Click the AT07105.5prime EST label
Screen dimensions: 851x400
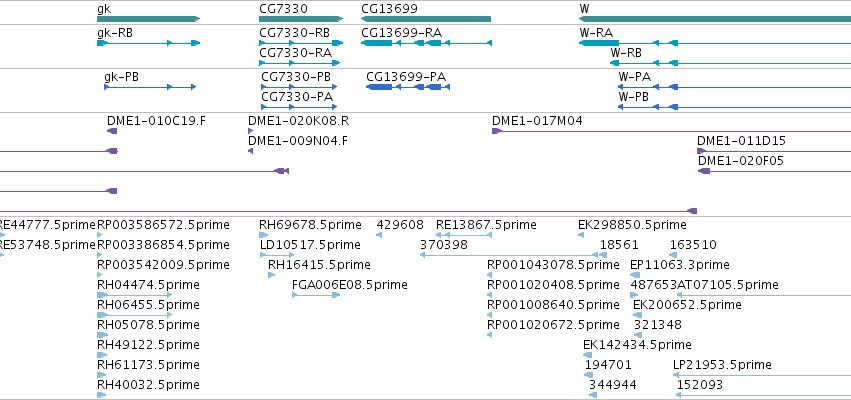click(728, 285)
